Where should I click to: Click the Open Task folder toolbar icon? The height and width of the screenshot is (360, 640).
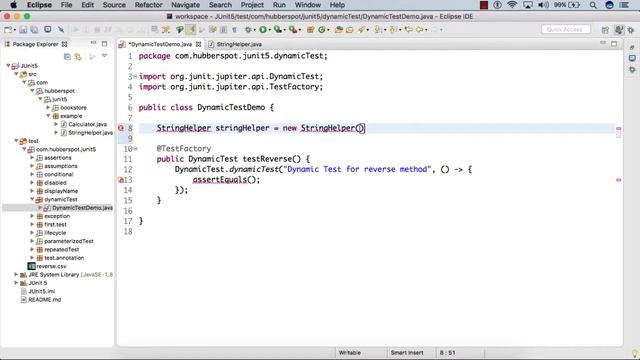[350, 29]
